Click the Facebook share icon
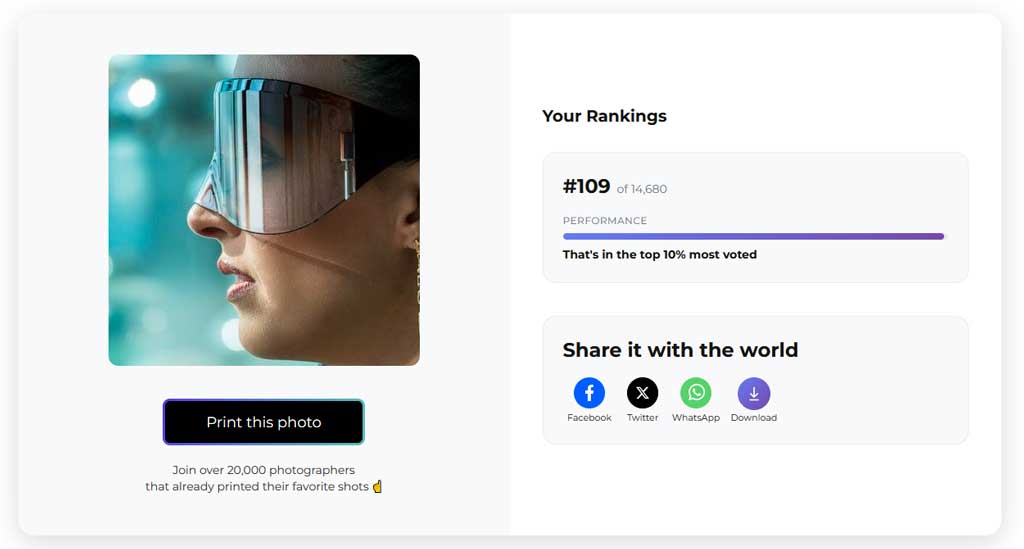Image resolution: width=1024 pixels, height=549 pixels. (589, 393)
